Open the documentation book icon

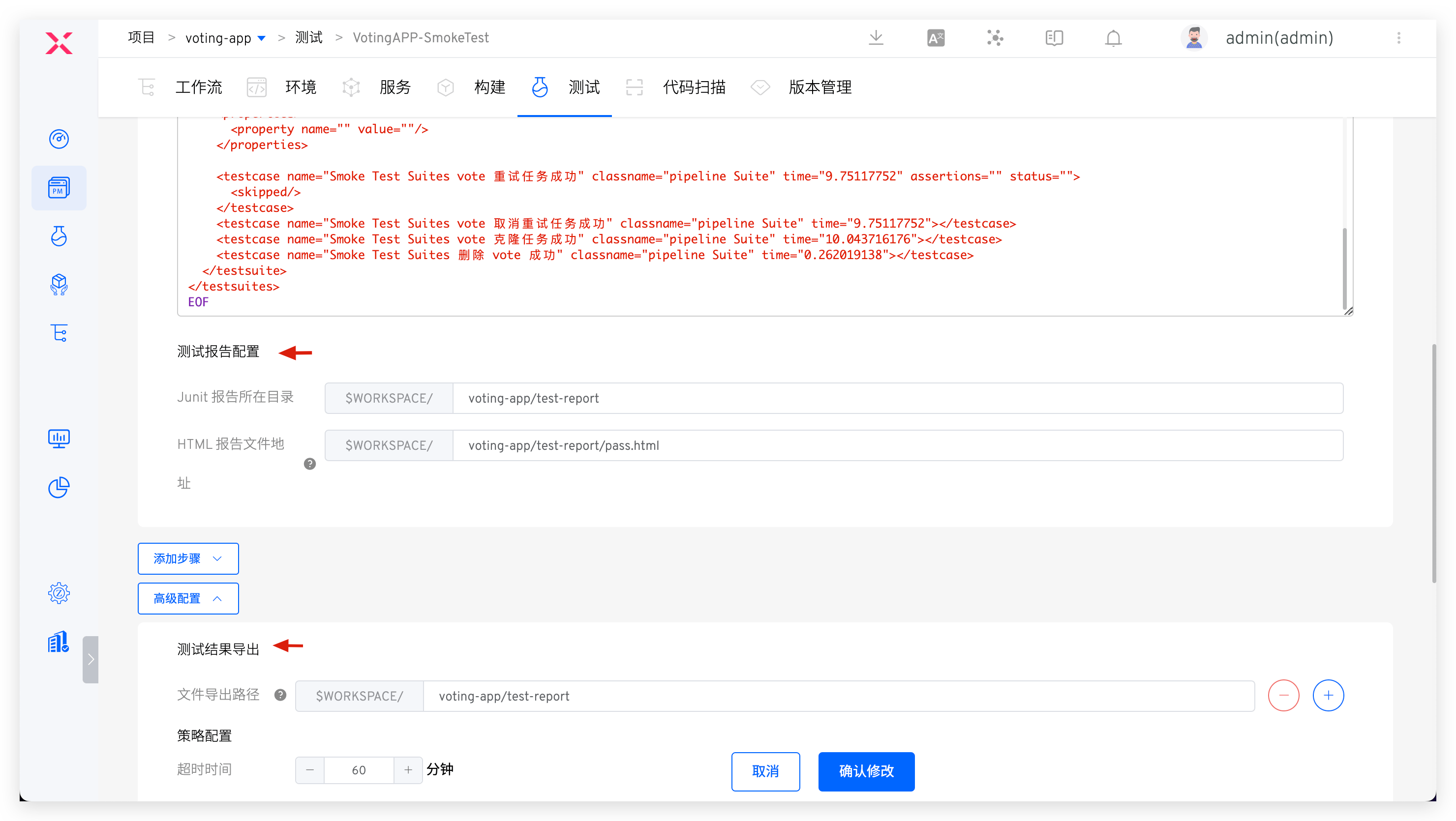(x=1054, y=38)
